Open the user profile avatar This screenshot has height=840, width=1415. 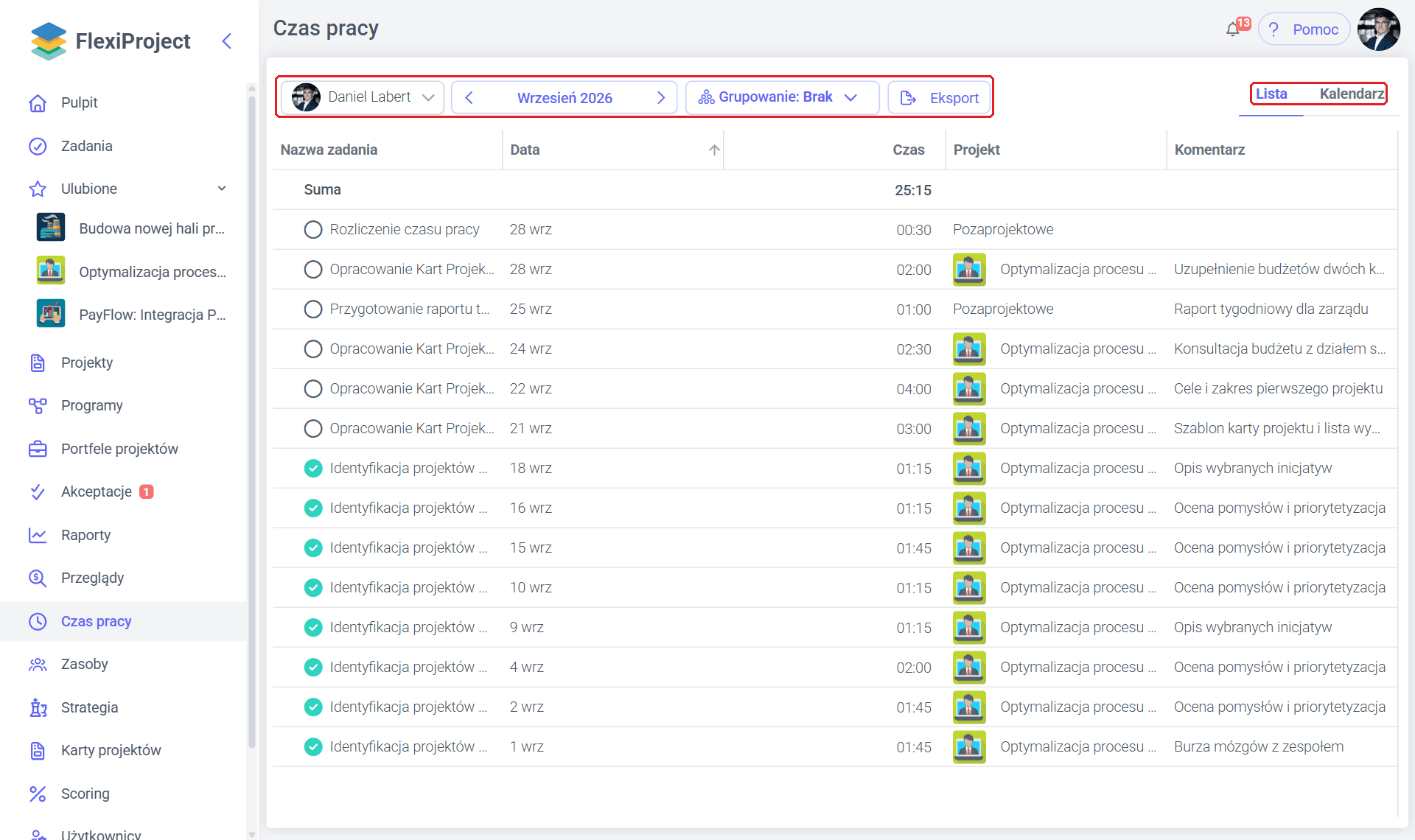(x=1379, y=29)
